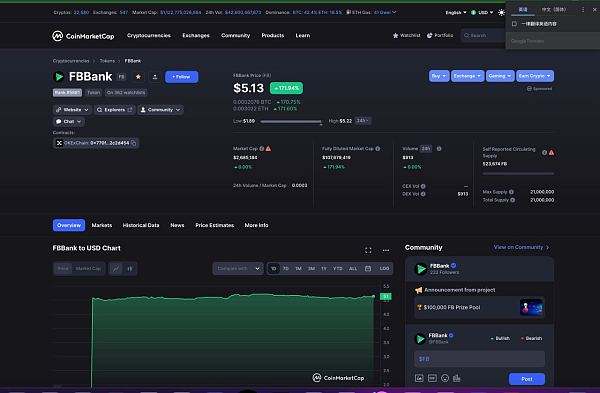This screenshot has height=393, width=600.
Task: Check the always-translate checkbox in translate popup
Action: (514, 24)
